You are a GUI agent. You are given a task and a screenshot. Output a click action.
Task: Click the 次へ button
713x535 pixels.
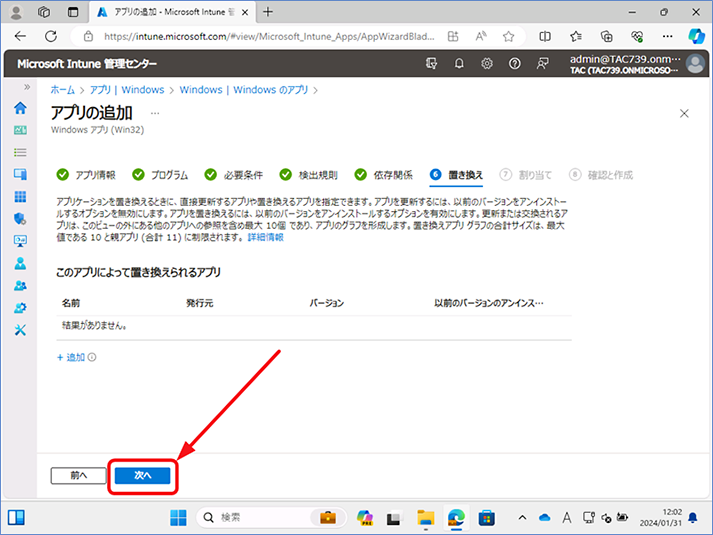143,475
